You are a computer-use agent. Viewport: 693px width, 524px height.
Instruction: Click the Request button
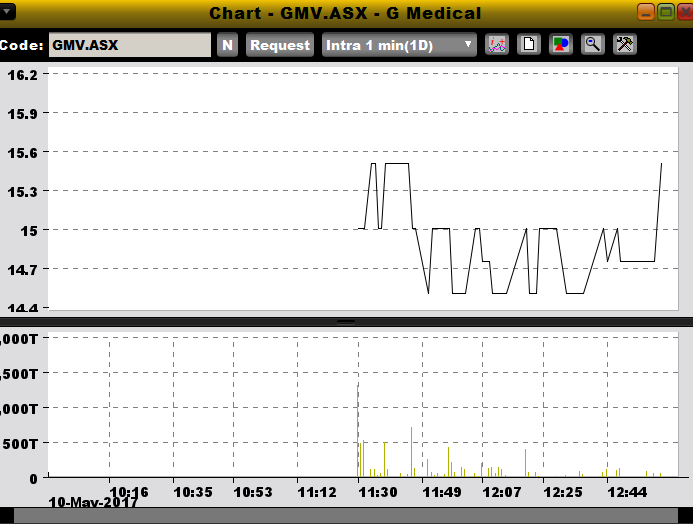point(280,45)
